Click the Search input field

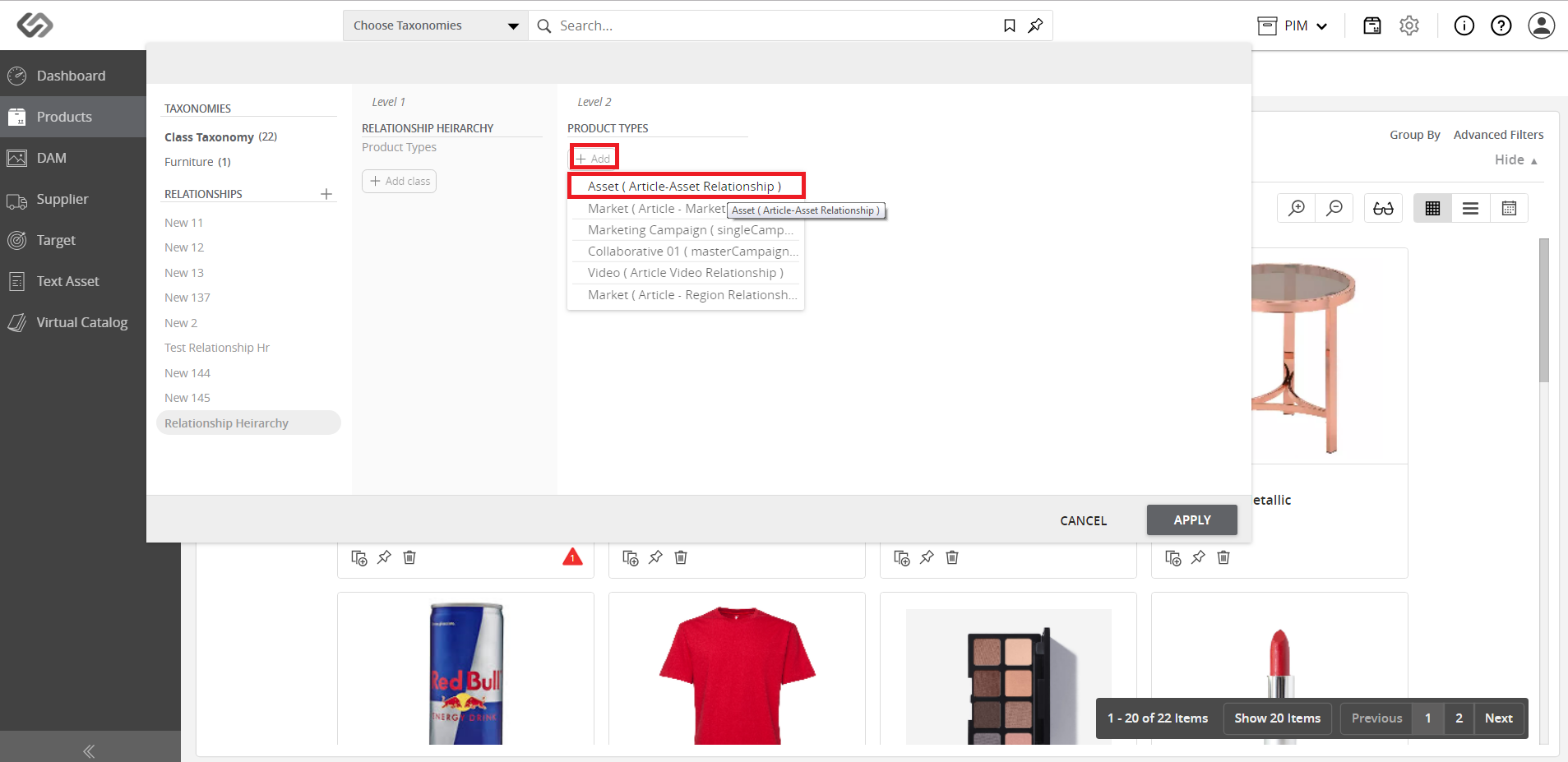[x=773, y=25]
